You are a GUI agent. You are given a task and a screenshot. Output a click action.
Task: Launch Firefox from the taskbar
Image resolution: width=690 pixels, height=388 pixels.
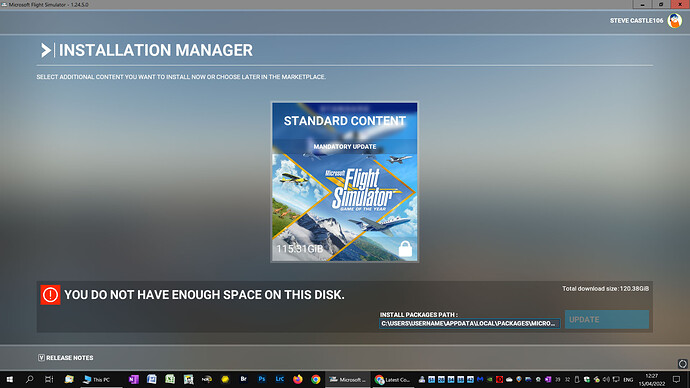pos(298,379)
